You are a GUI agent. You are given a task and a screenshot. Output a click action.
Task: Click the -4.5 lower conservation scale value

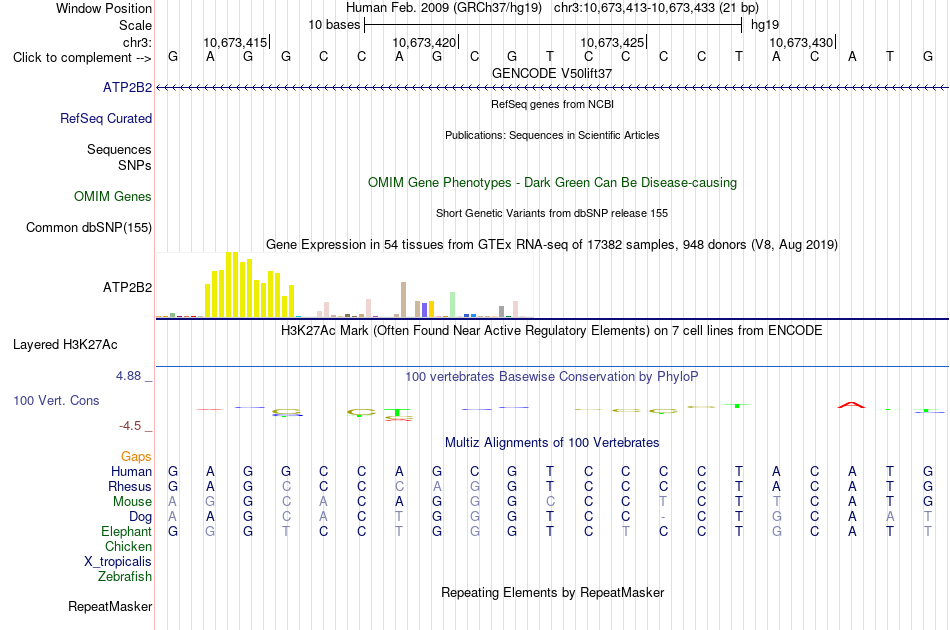pos(130,426)
